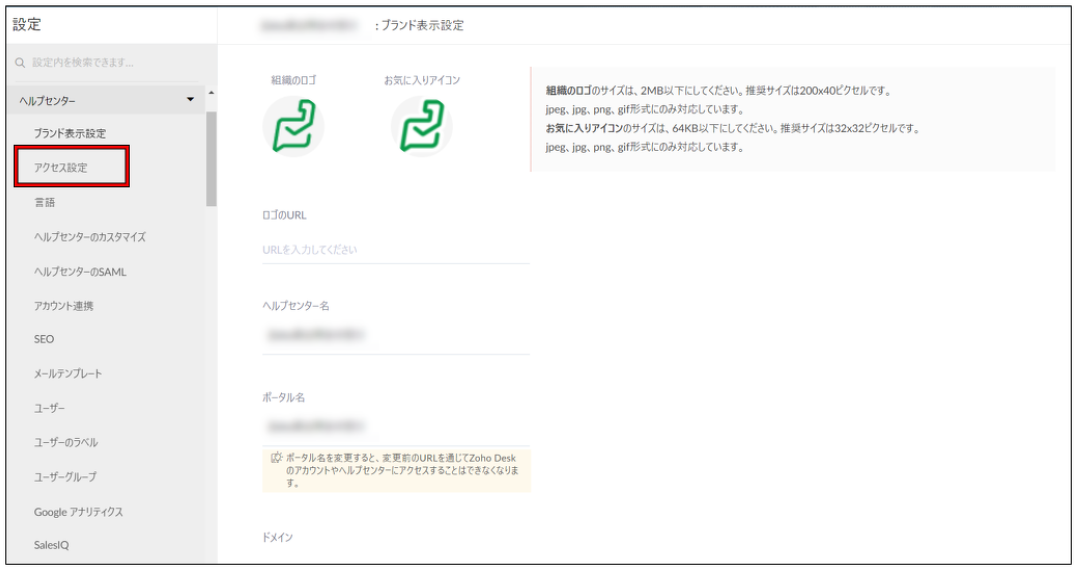Collapse the ヘルプセンター dropdown arrow

pos(190,100)
